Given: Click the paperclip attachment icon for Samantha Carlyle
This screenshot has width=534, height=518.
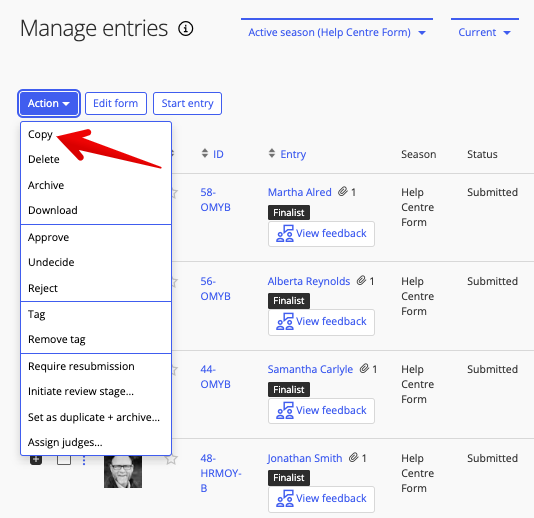Looking at the screenshot, I should coord(364,368).
